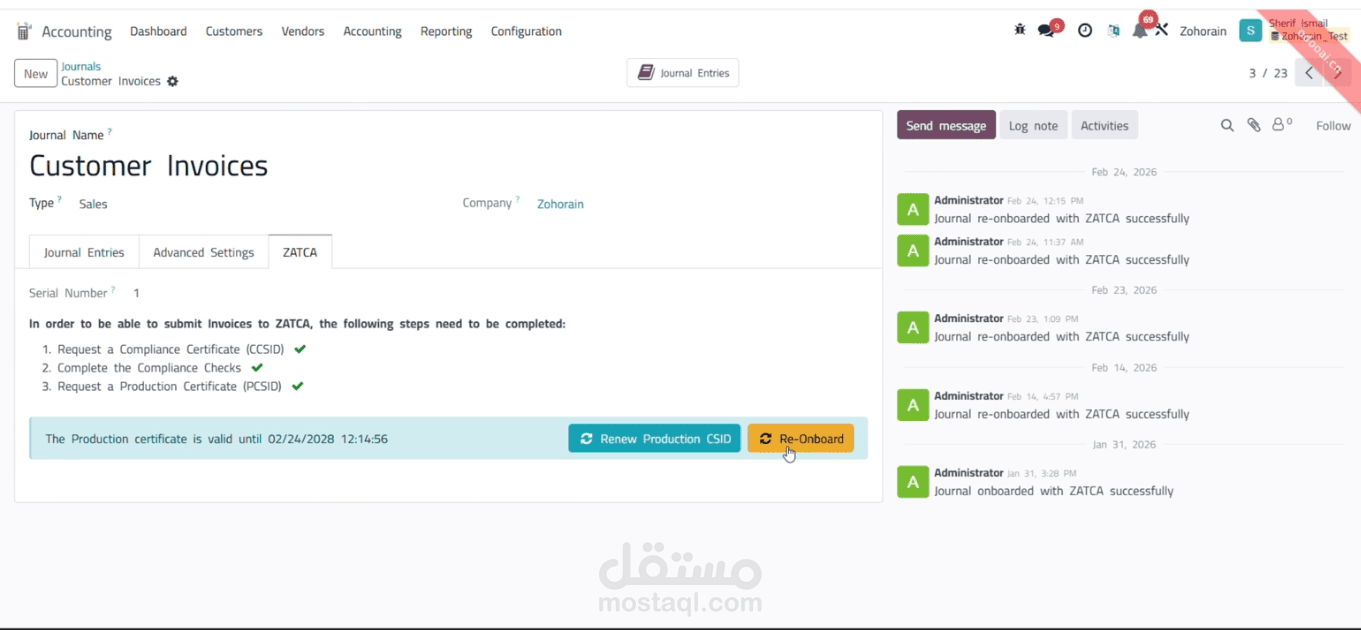Open the conversations icon with 9 badge
The height and width of the screenshot is (630, 1361).
point(1046,30)
